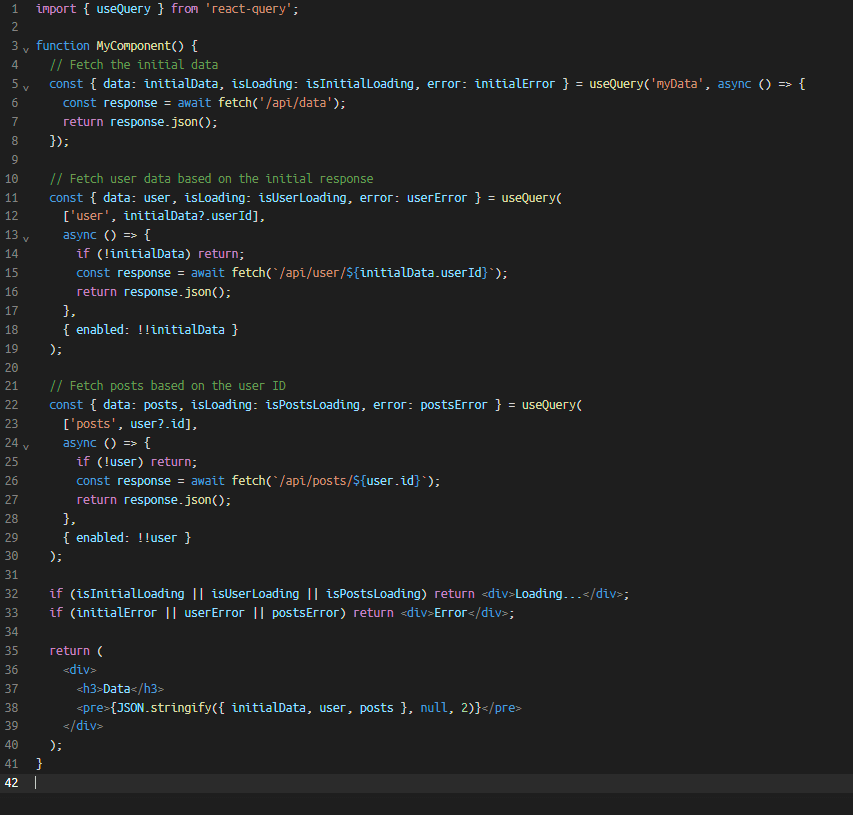Screen dimensions: 853x815
Task: Click the 'myData' query key string
Action: (x=675, y=84)
